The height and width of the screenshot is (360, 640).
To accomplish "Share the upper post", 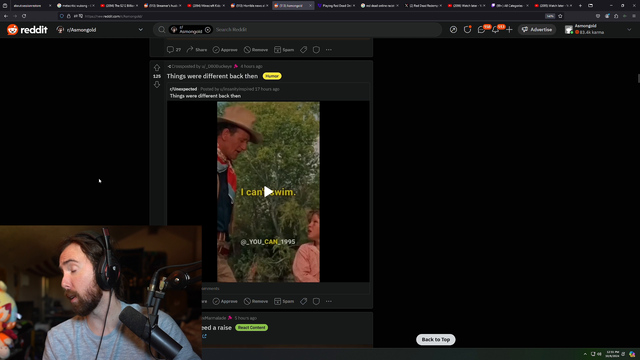I will (x=197, y=50).
